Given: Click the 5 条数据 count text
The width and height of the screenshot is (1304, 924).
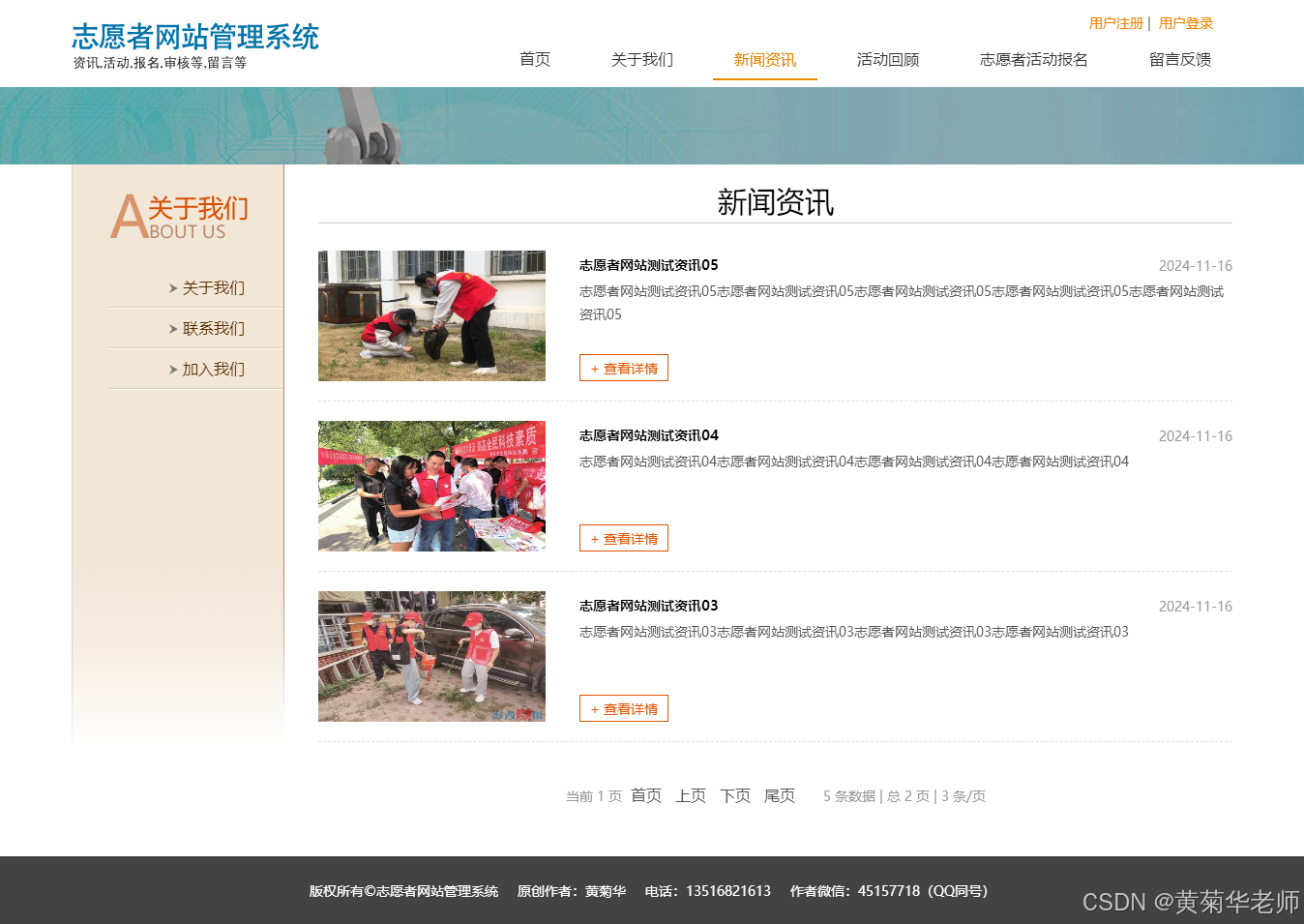Looking at the screenshot, I should click(x=849, y=796).
